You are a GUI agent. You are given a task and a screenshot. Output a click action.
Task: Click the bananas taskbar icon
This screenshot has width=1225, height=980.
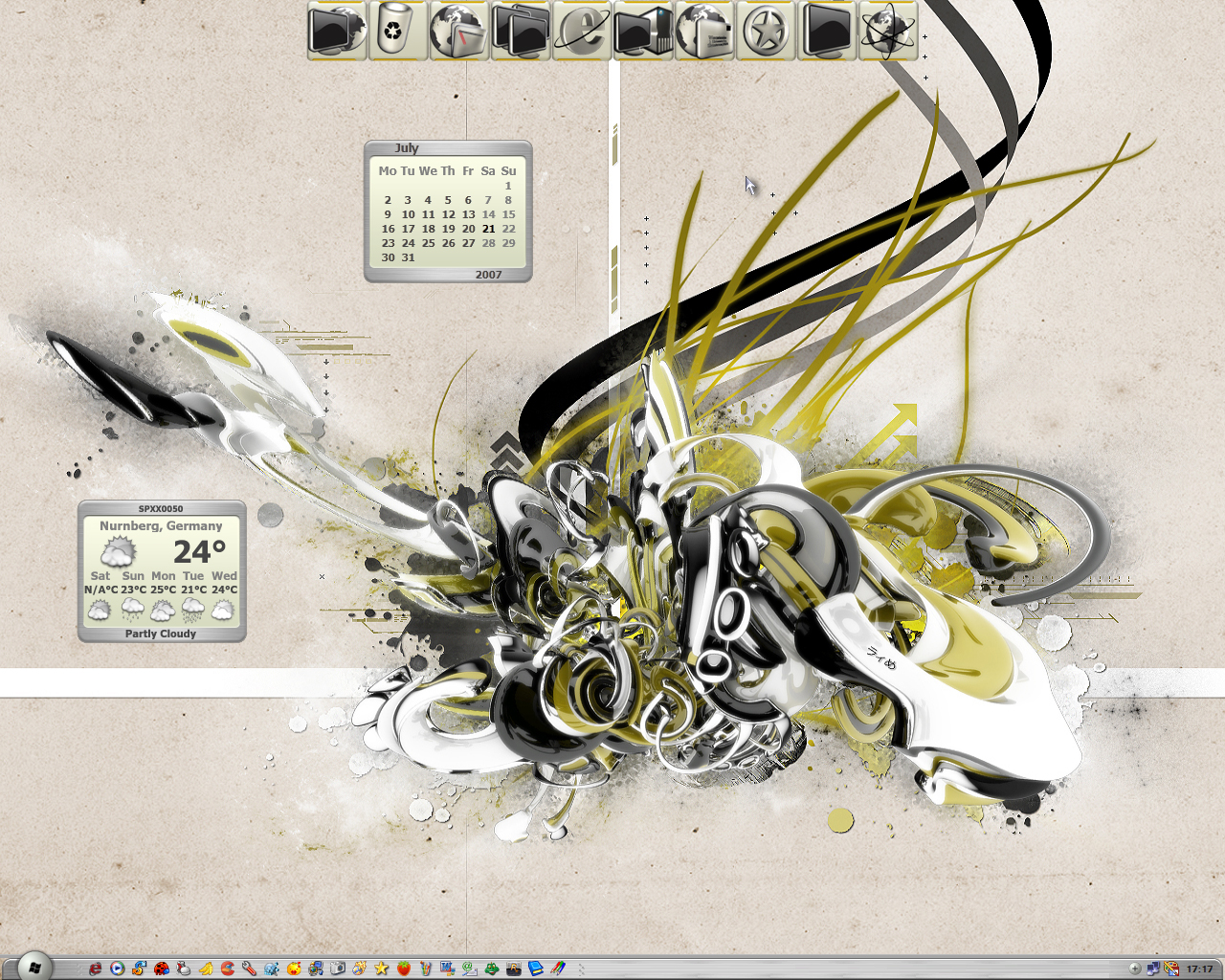[x=206, y=969]
